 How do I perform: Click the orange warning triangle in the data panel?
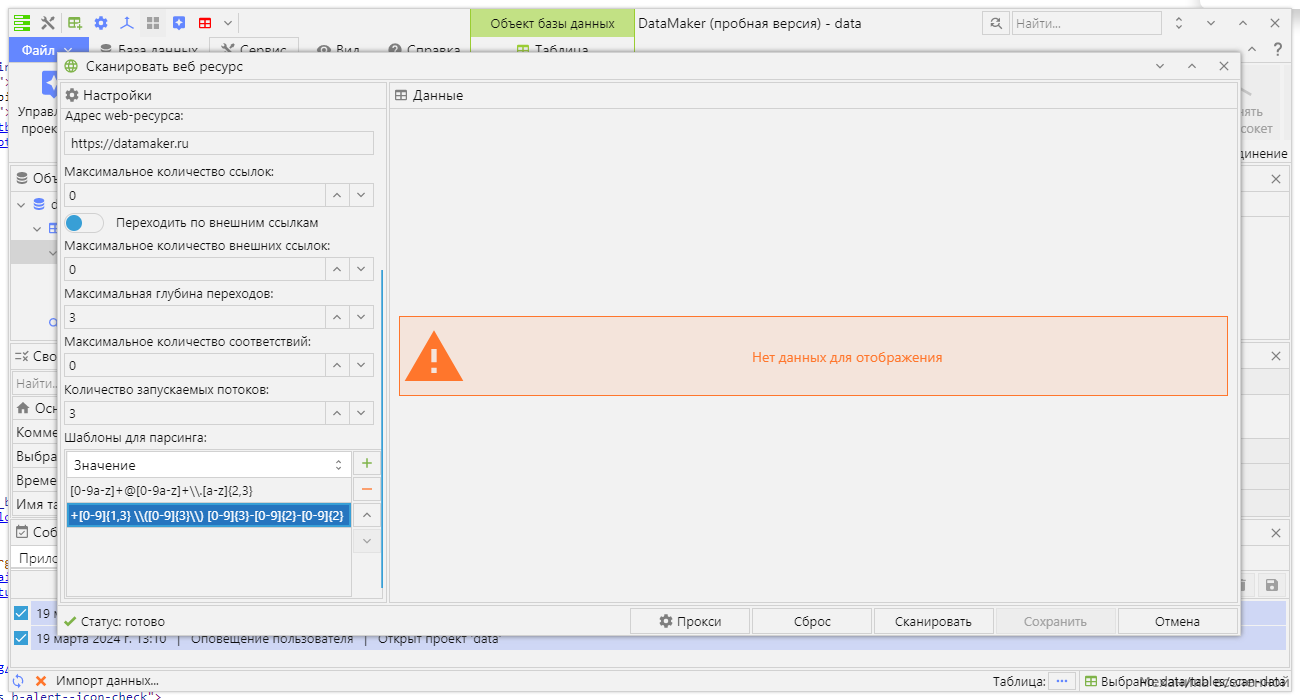434,356
